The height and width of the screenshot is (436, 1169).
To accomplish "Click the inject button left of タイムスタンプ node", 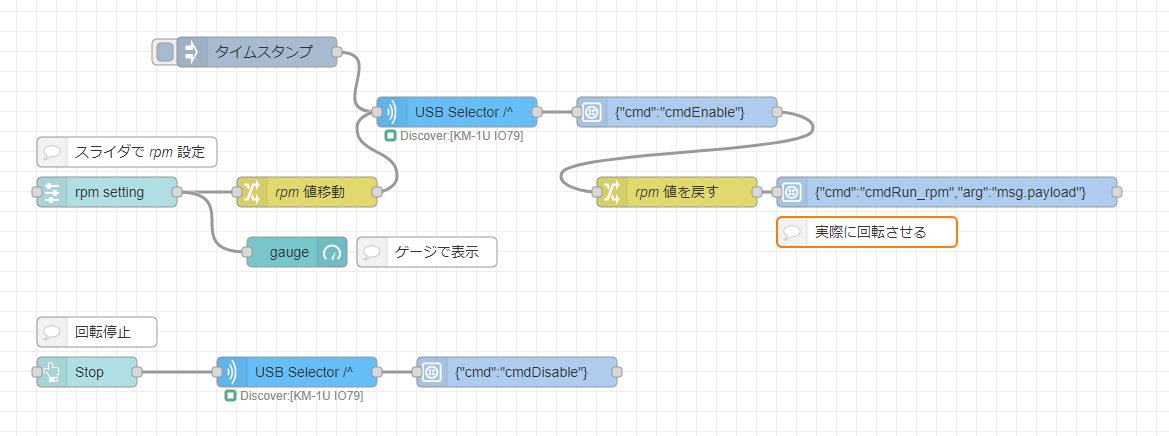I will tap(166, 52).
